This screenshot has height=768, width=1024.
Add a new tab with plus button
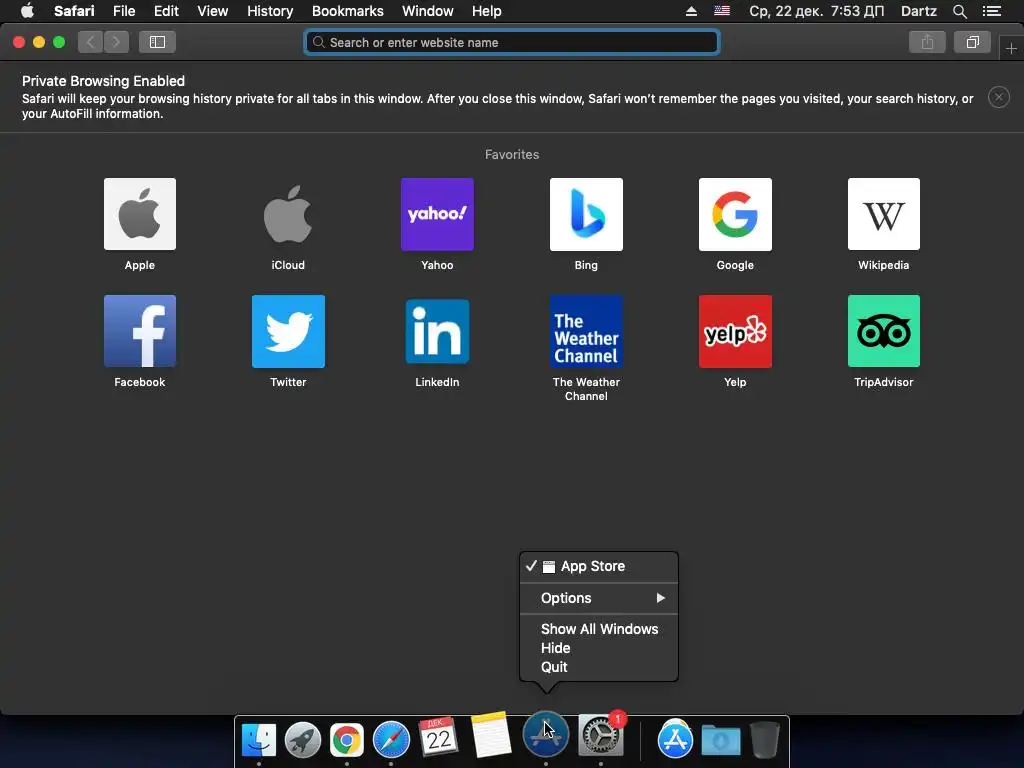(1011, 48)
